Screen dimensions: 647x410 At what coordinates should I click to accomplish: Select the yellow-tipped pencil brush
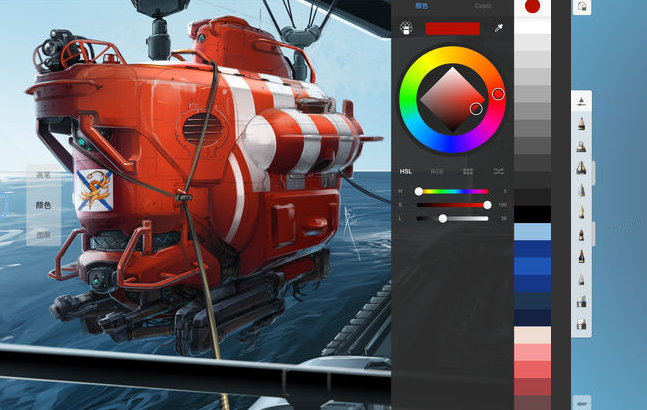click(x=581, y=212)
